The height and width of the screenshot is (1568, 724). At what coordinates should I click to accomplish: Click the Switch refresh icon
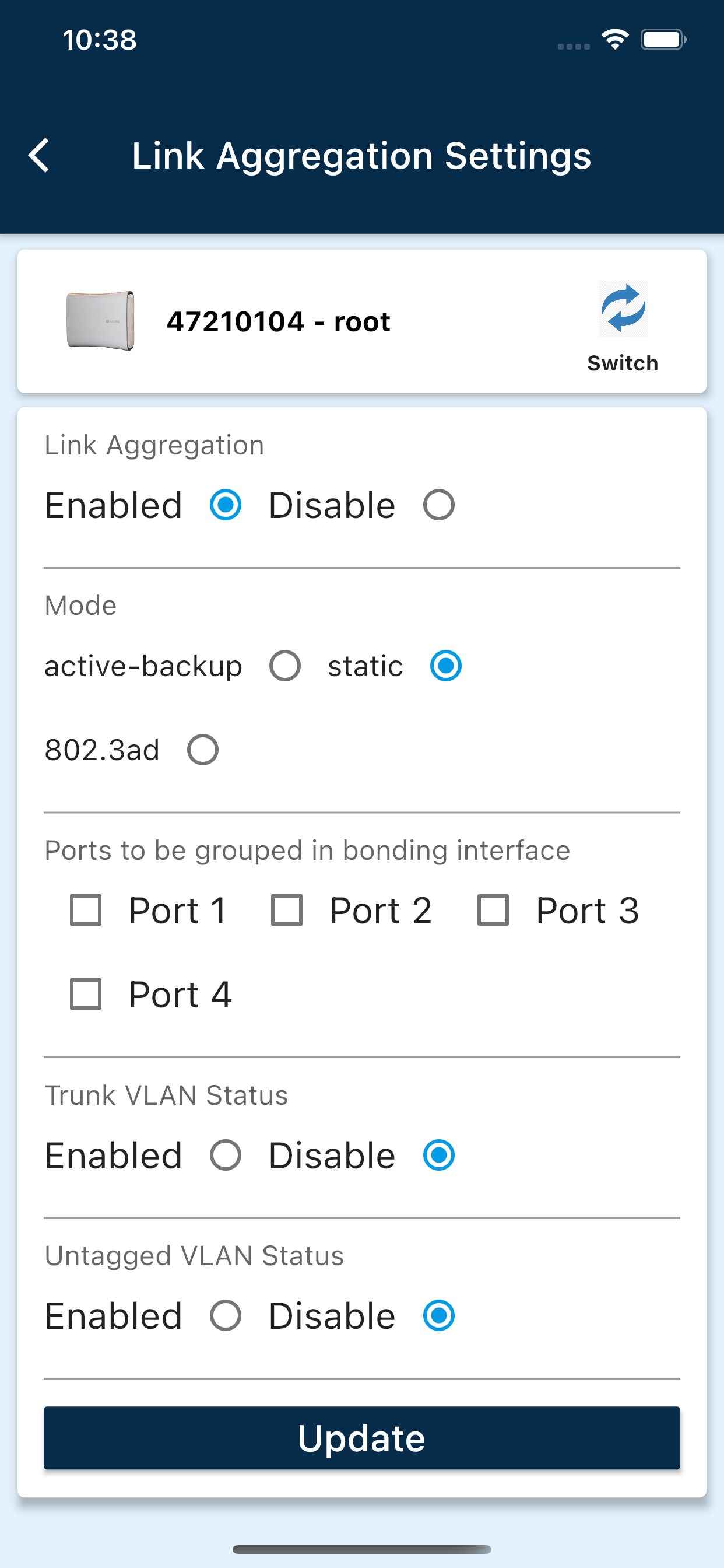623,309
